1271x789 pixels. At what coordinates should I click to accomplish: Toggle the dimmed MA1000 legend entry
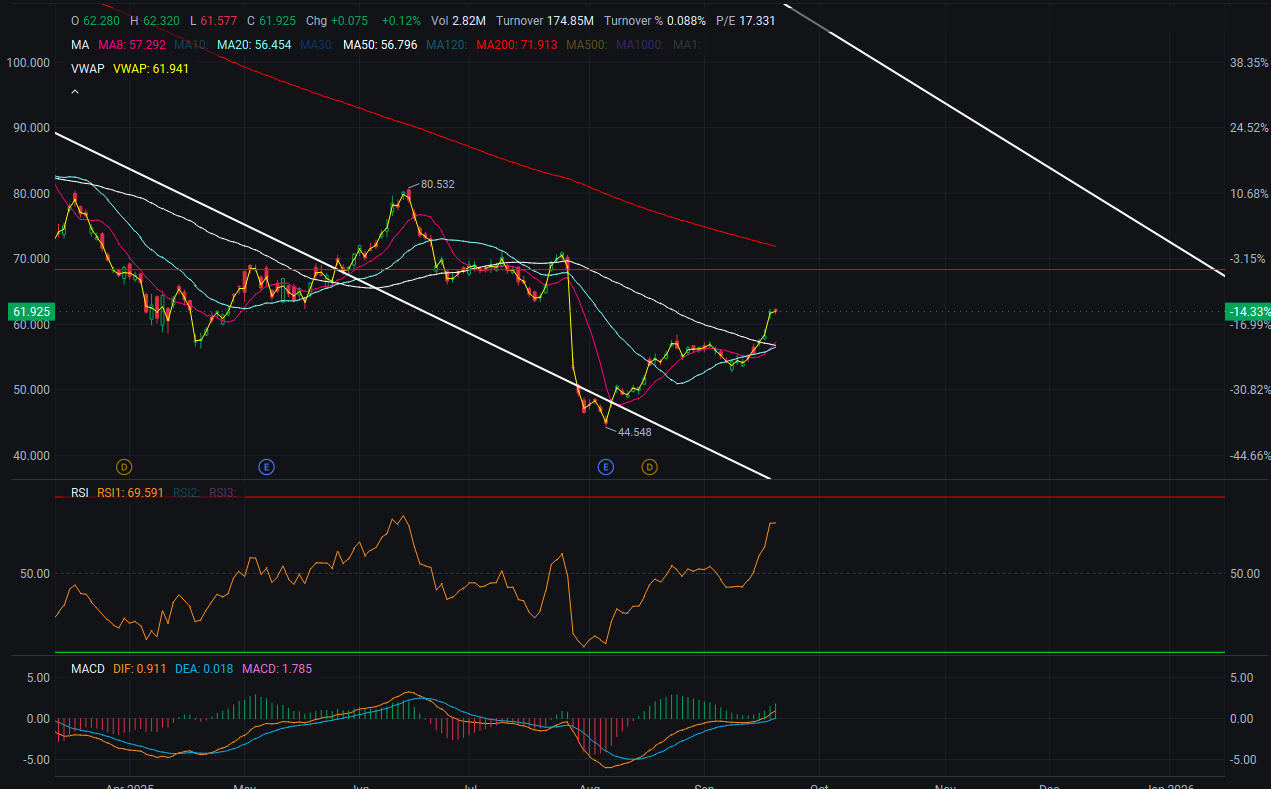[x=640, y=45]
